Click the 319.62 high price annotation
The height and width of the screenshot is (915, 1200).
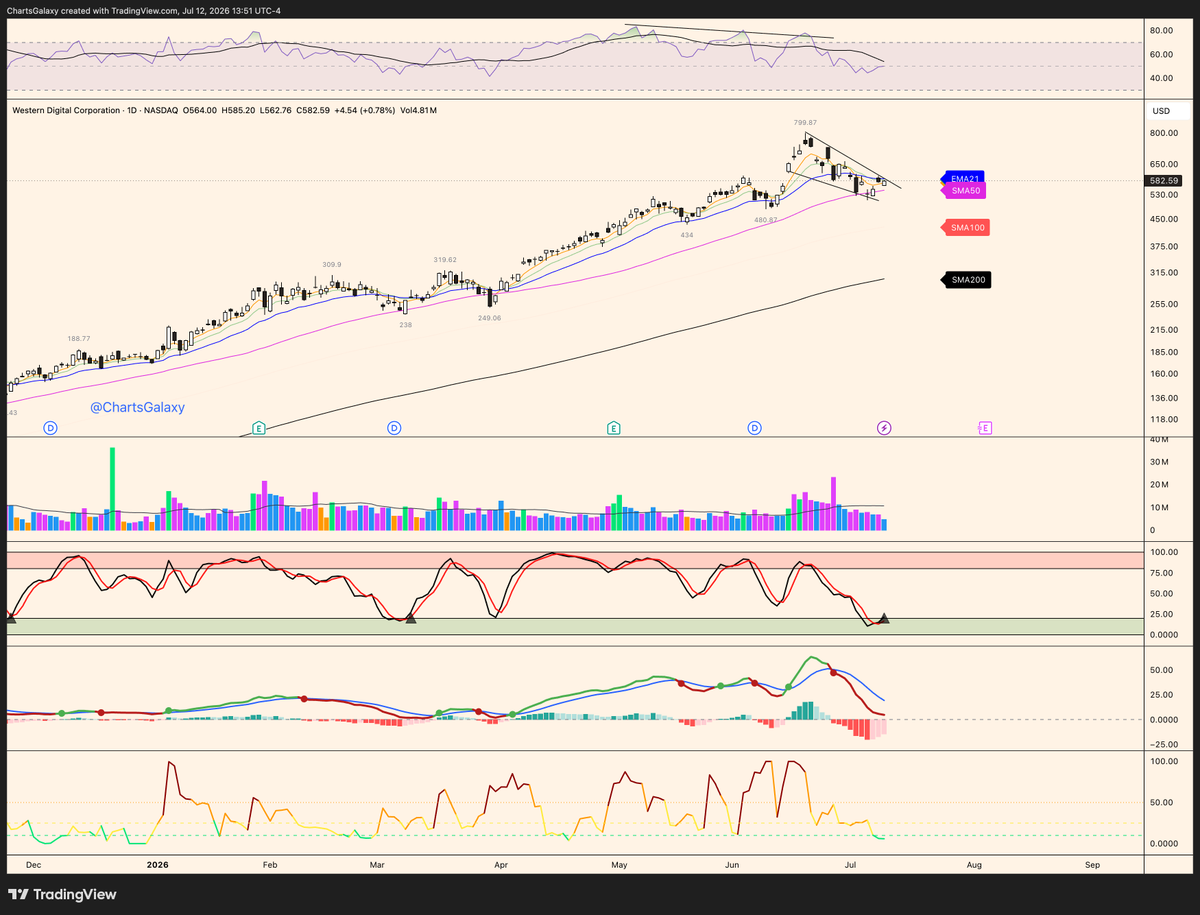pyautogui.click(x=445, y=259)
